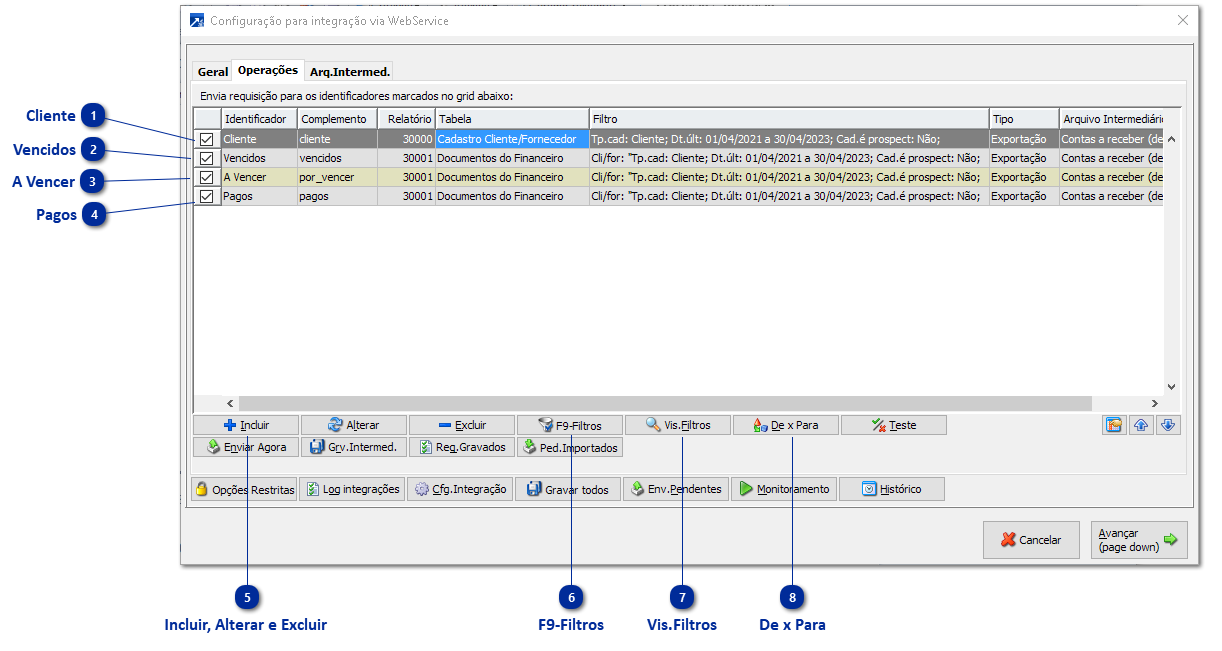1222x651 pixels.
Task: Click the Tipo column header
Action: tap(1024, 119)
